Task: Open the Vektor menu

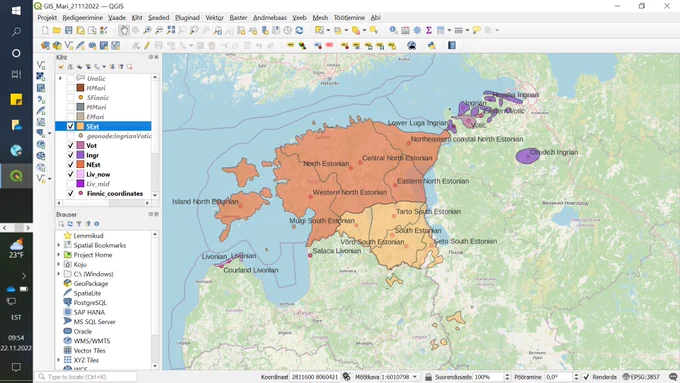Action: [214, 18]
